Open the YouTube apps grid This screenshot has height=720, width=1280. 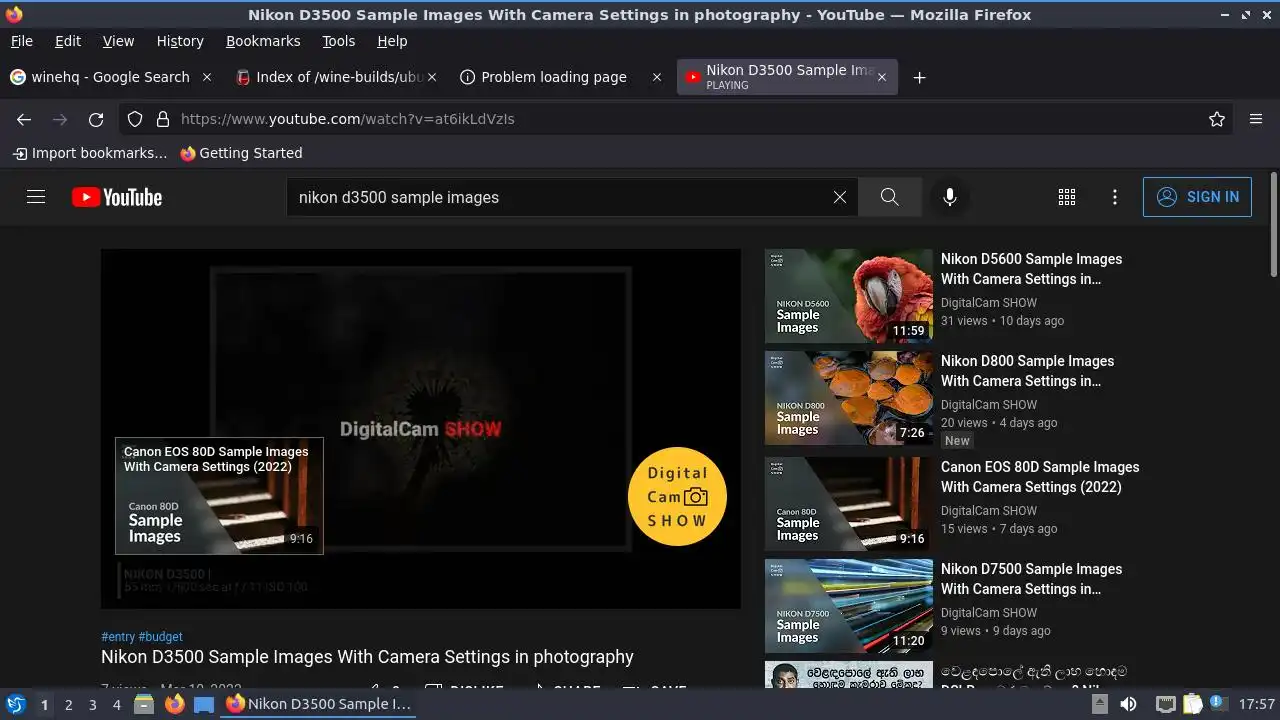point(1067,197)
